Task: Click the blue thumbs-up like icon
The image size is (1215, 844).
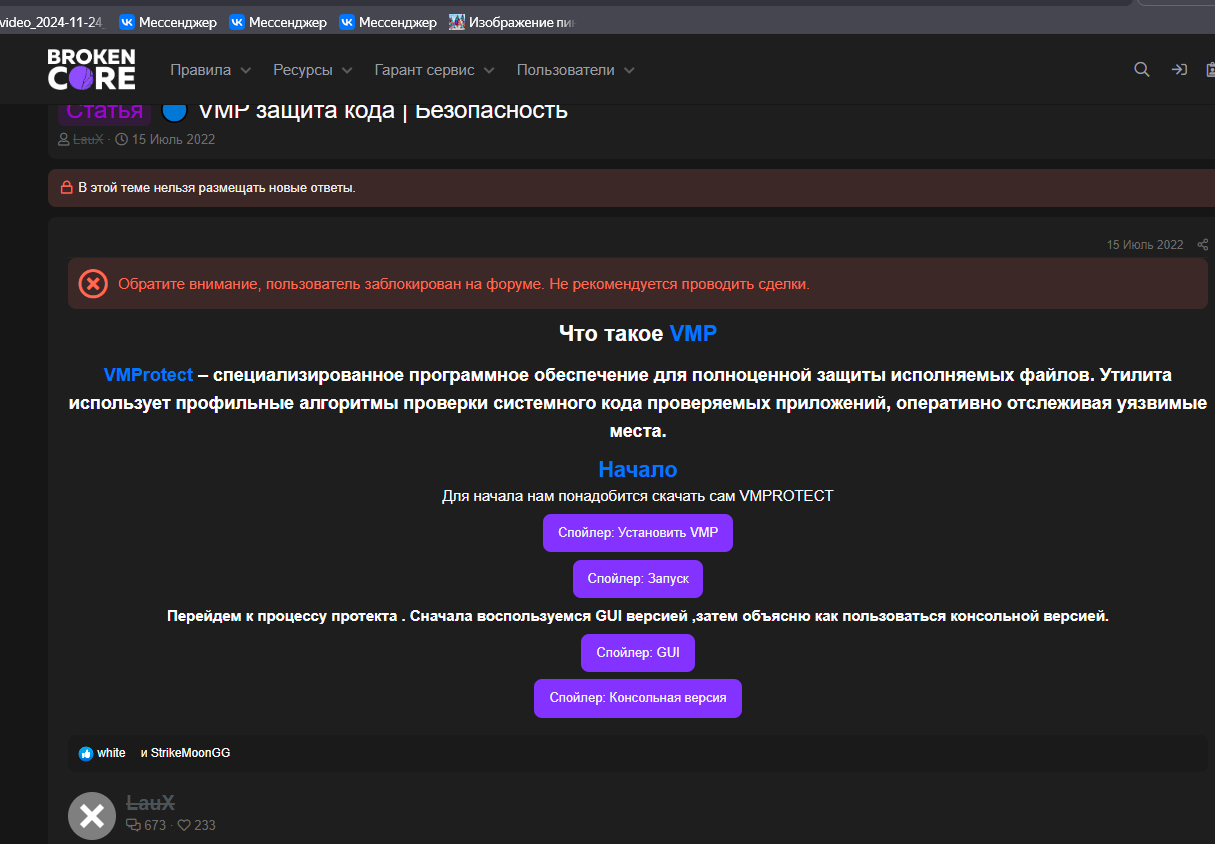Action: [86, 753]
